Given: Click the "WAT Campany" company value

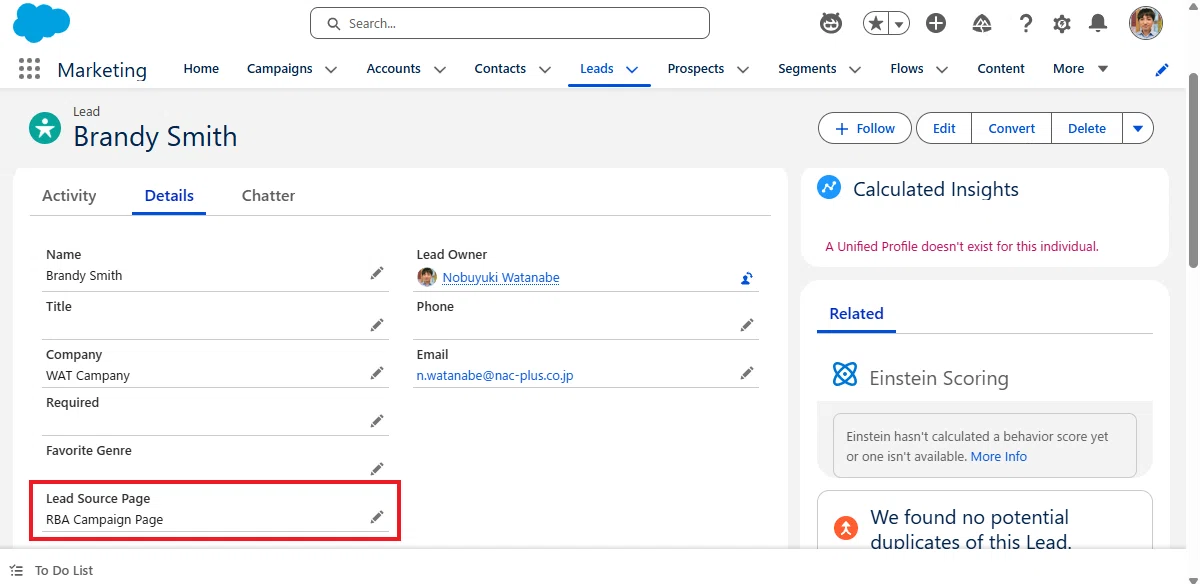Looking at the screenshot, I should coord(88,376).
